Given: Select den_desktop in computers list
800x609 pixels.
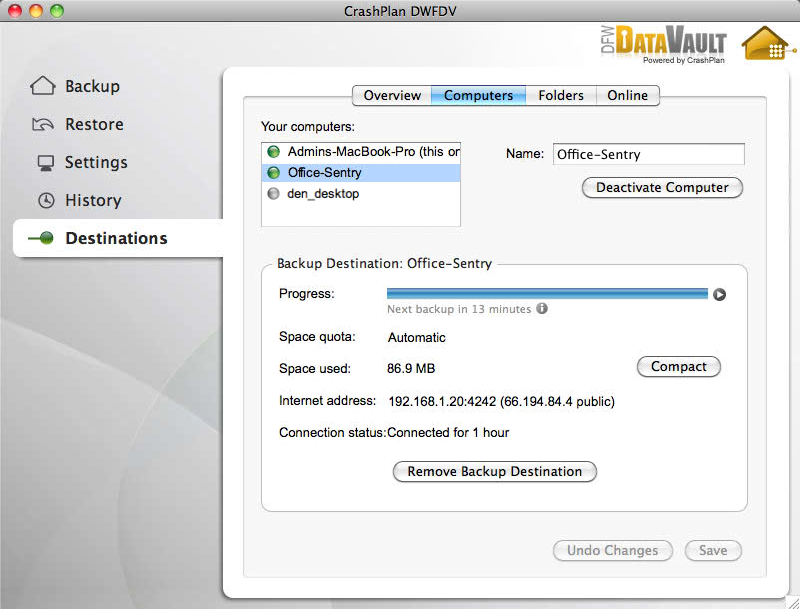Looking at the screenshot, I should click(361, 194).
